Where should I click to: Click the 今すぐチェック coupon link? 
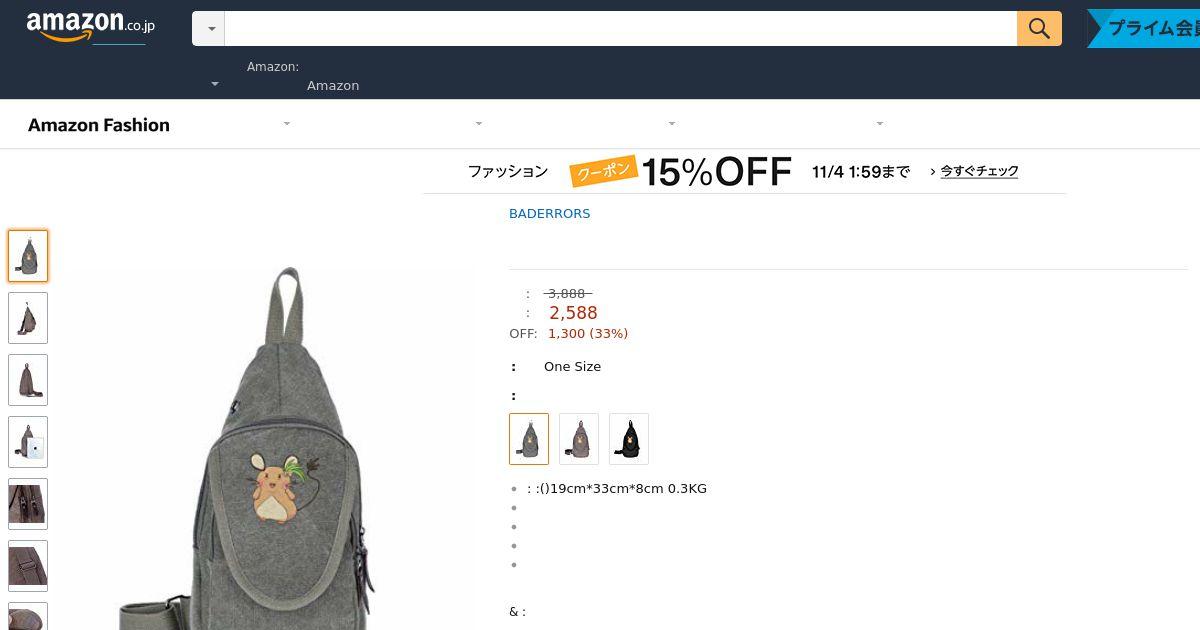(974, 171)
